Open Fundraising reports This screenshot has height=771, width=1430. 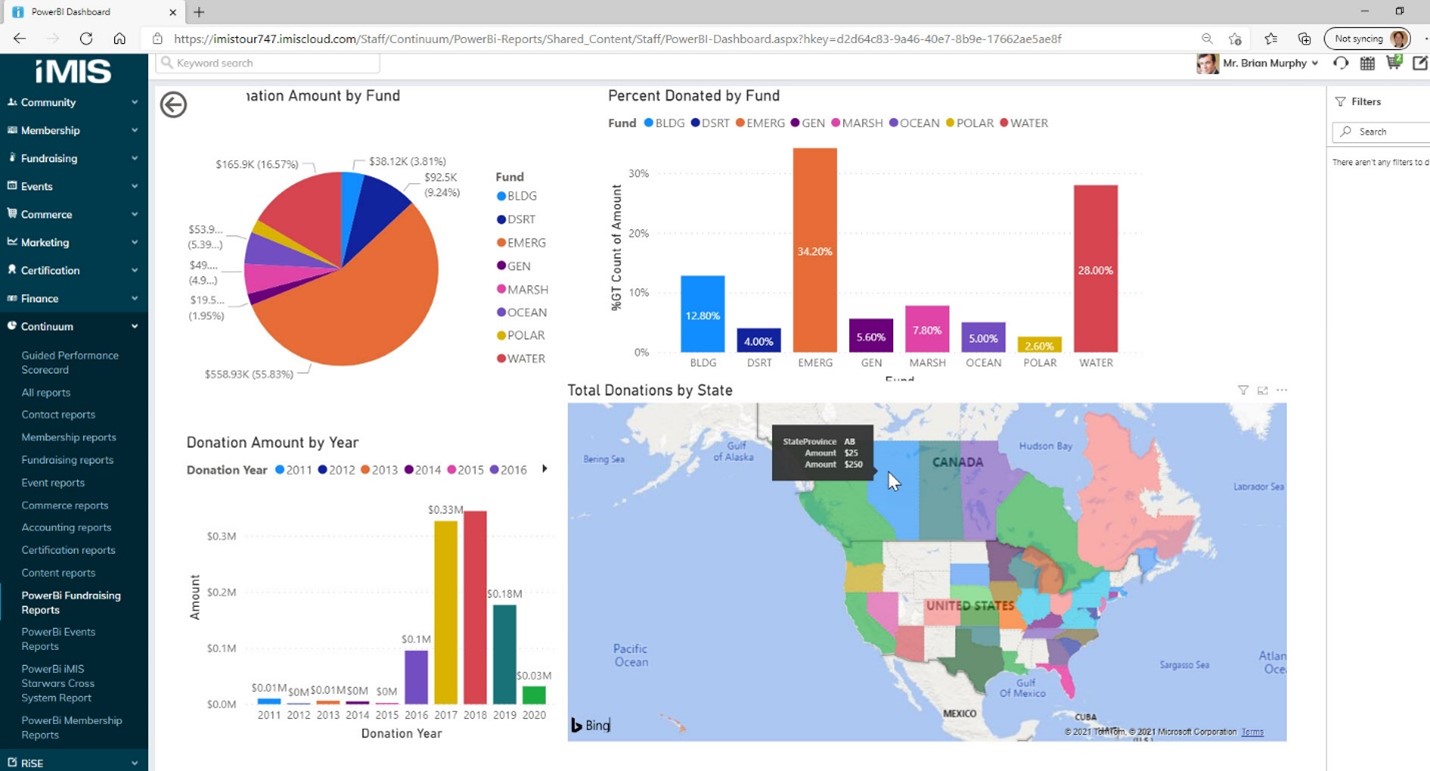coord(67,460)
